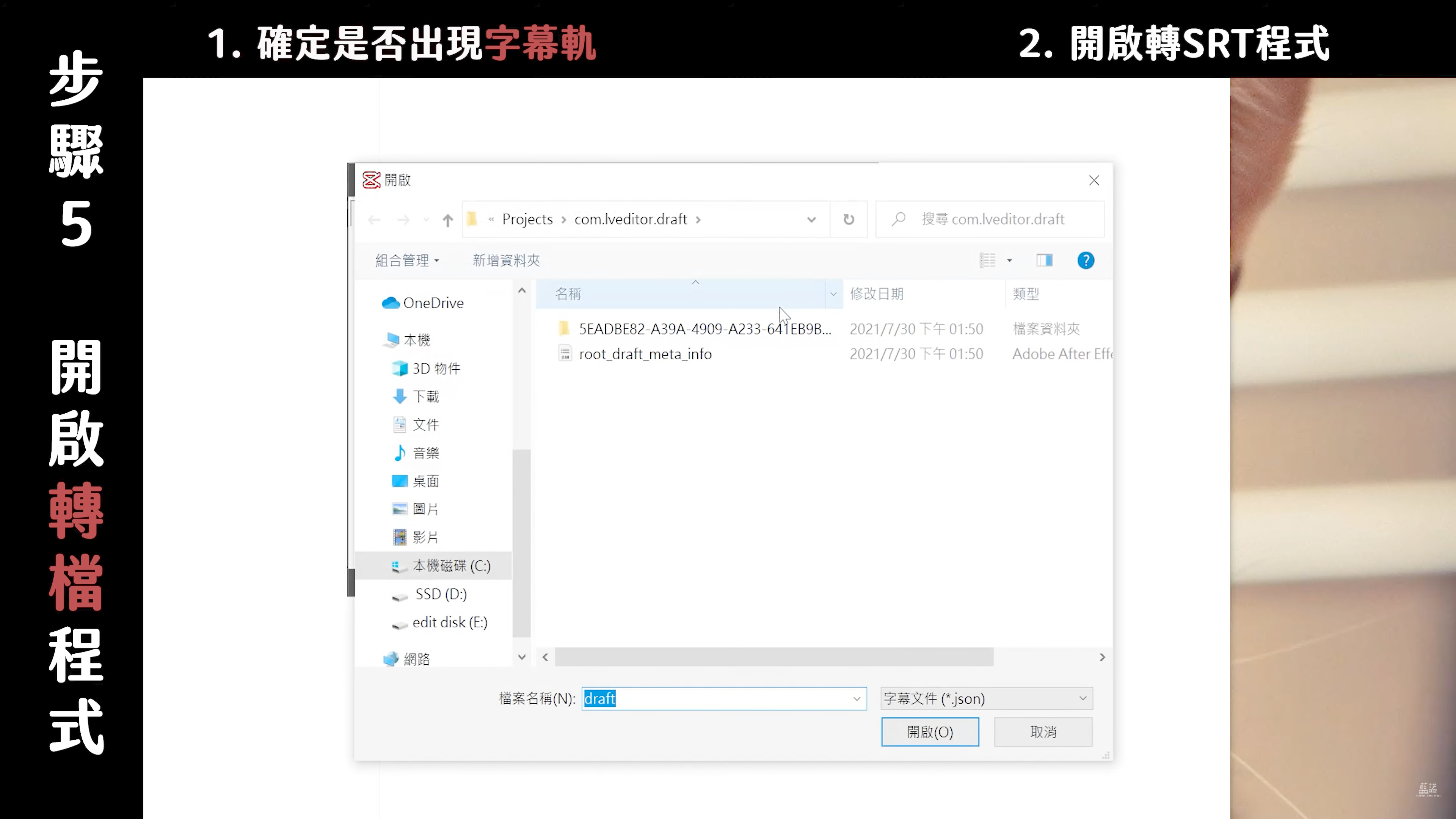
Task: Expand the address path history dropdown
Action: pos(811,219)
